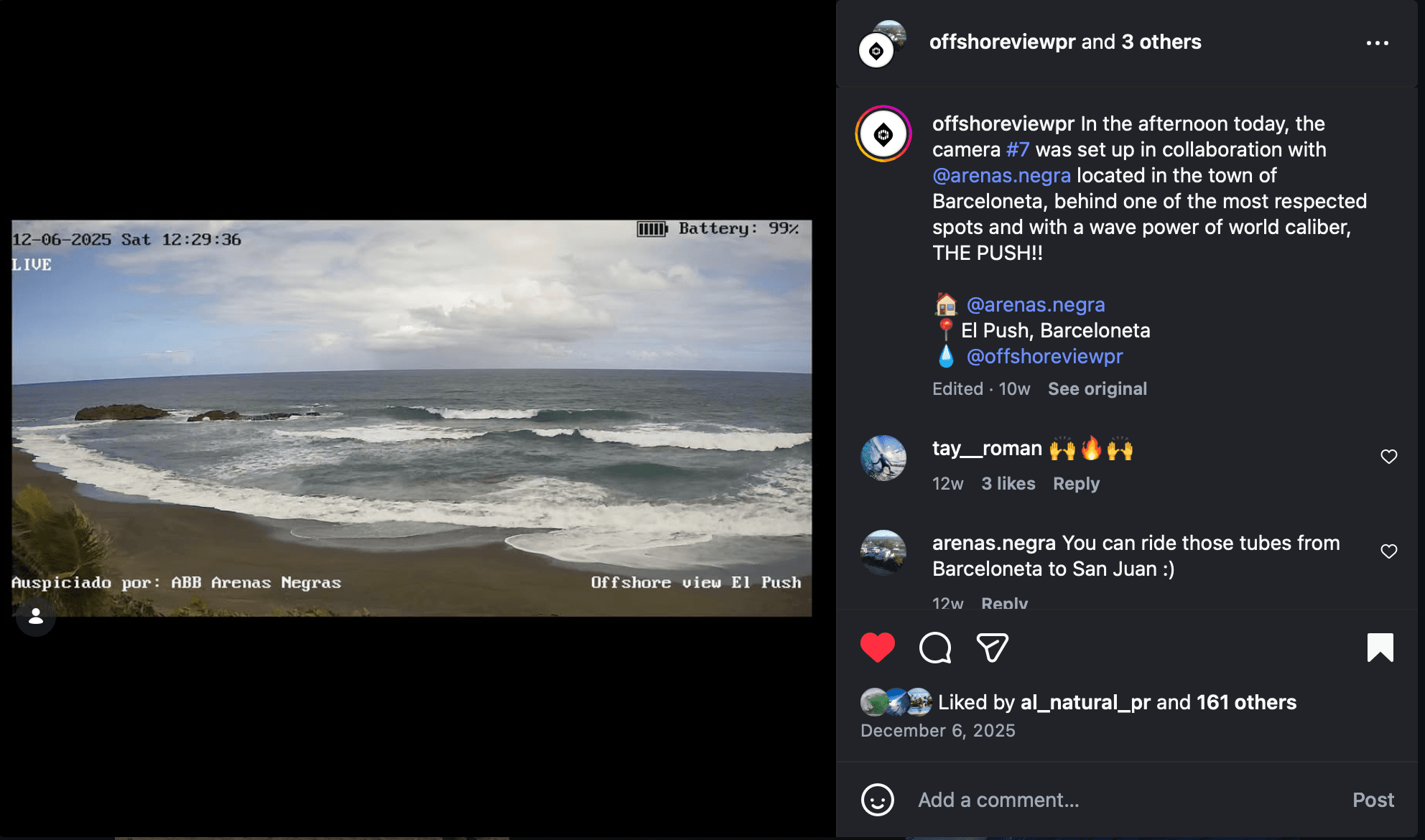Share the post via the paper plane icon
Viewport: 1425px width, 840px height.
coord(992,648)
